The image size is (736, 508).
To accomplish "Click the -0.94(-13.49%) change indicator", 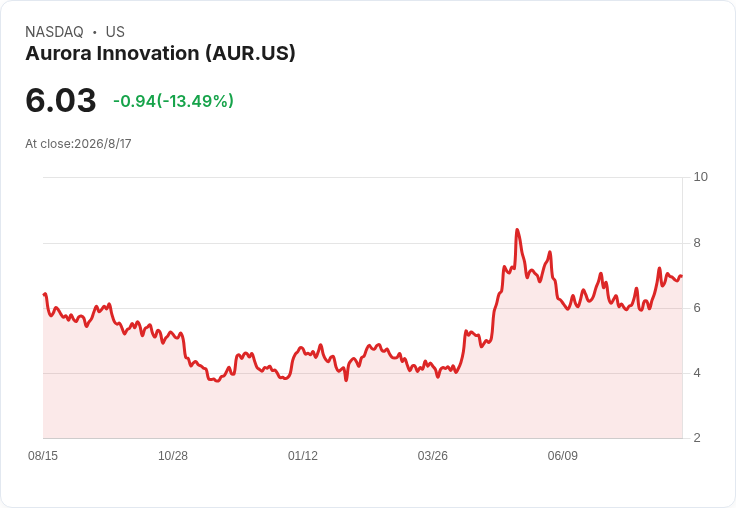I will coord(173,101).
